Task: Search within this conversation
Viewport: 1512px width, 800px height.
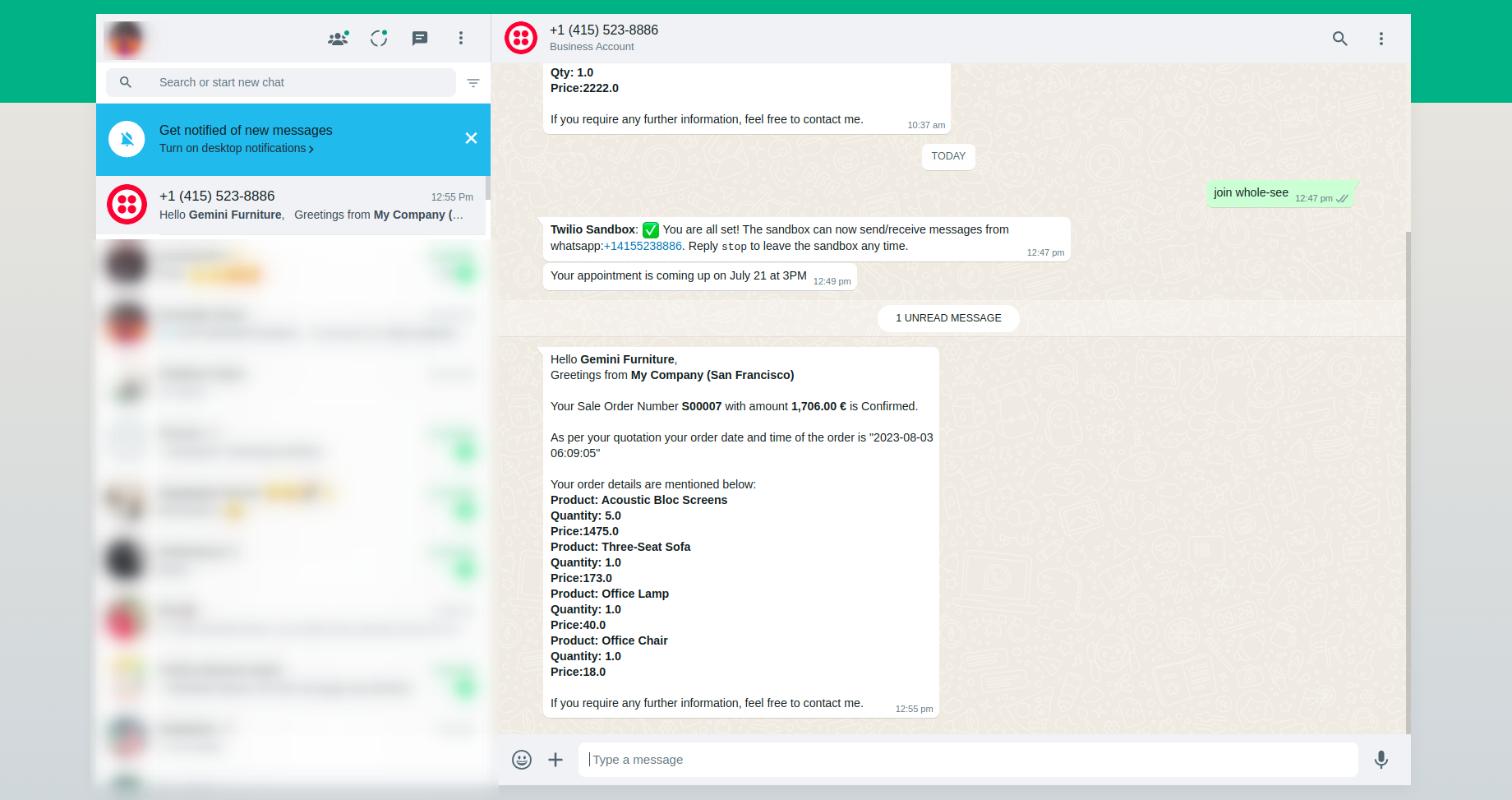Action: [1340, 39]
